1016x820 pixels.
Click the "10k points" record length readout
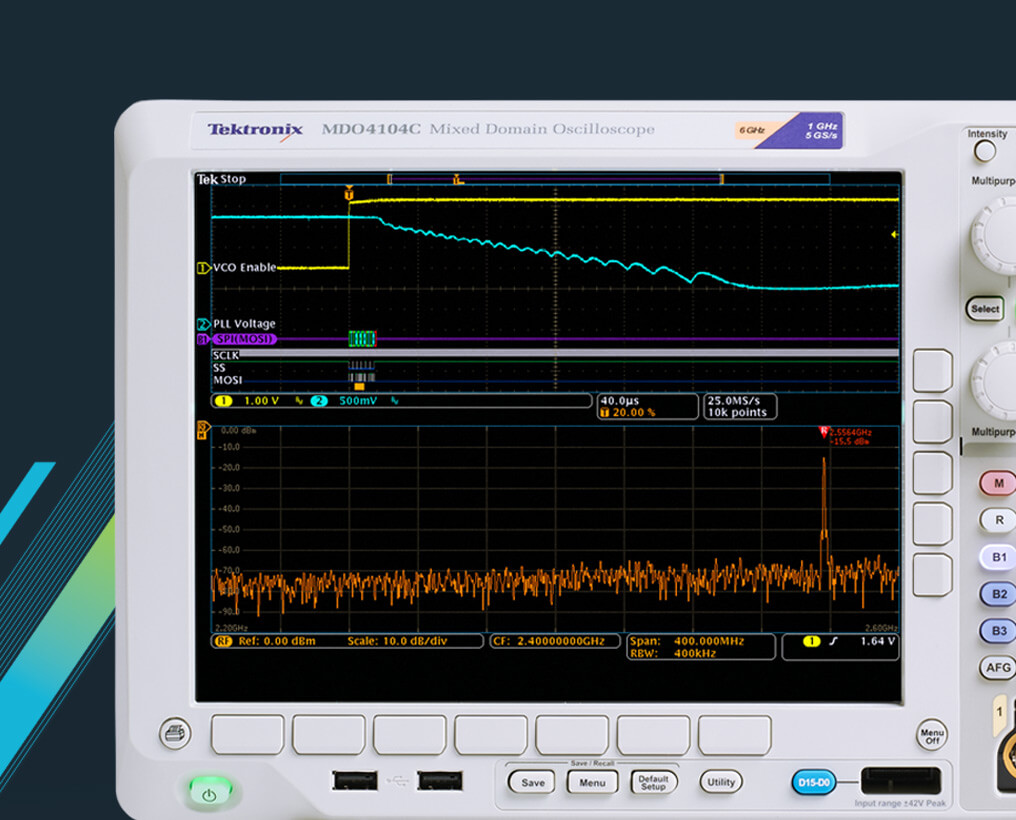(x=737, y=413)
